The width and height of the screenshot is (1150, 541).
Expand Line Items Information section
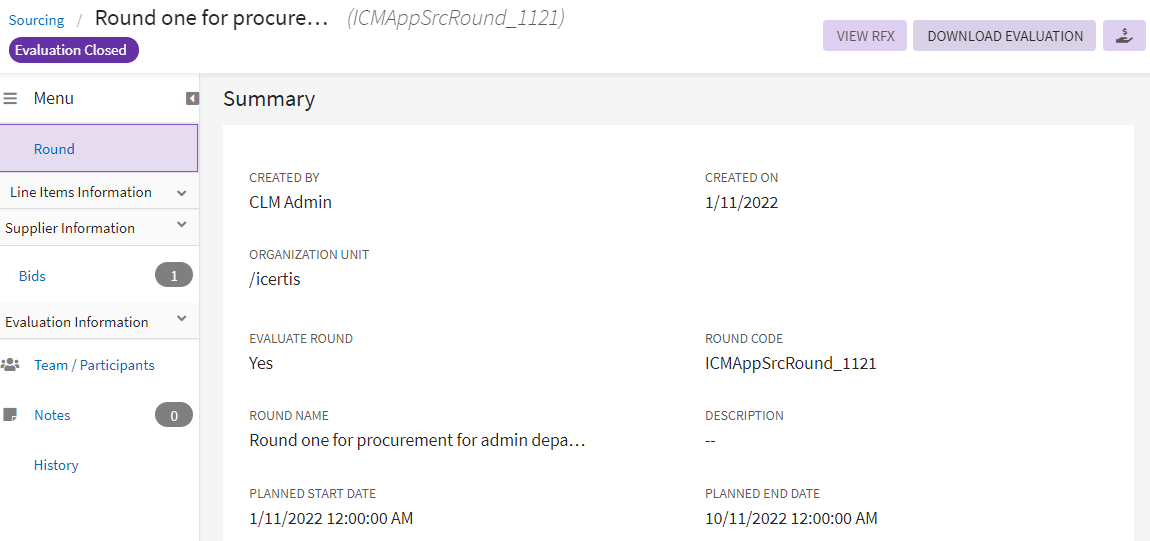tap(181, 192)
